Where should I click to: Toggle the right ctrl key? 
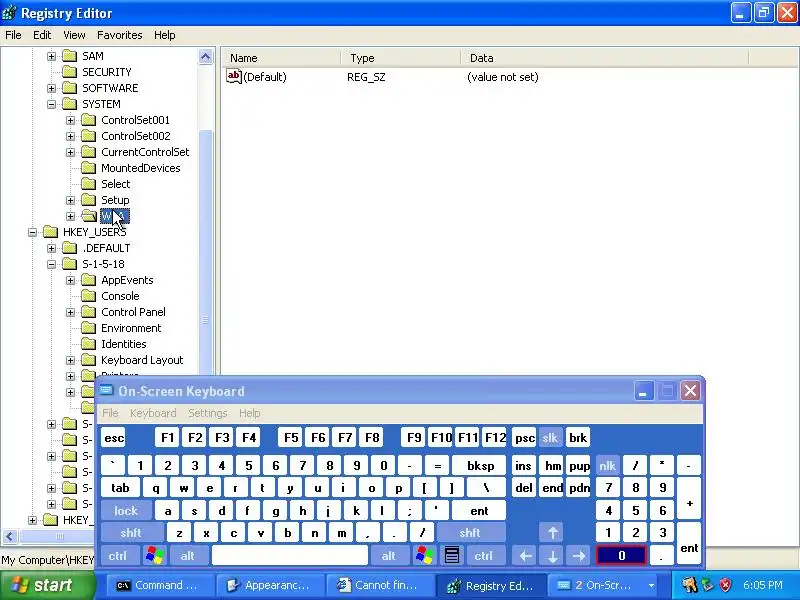[x=484, y=556]
